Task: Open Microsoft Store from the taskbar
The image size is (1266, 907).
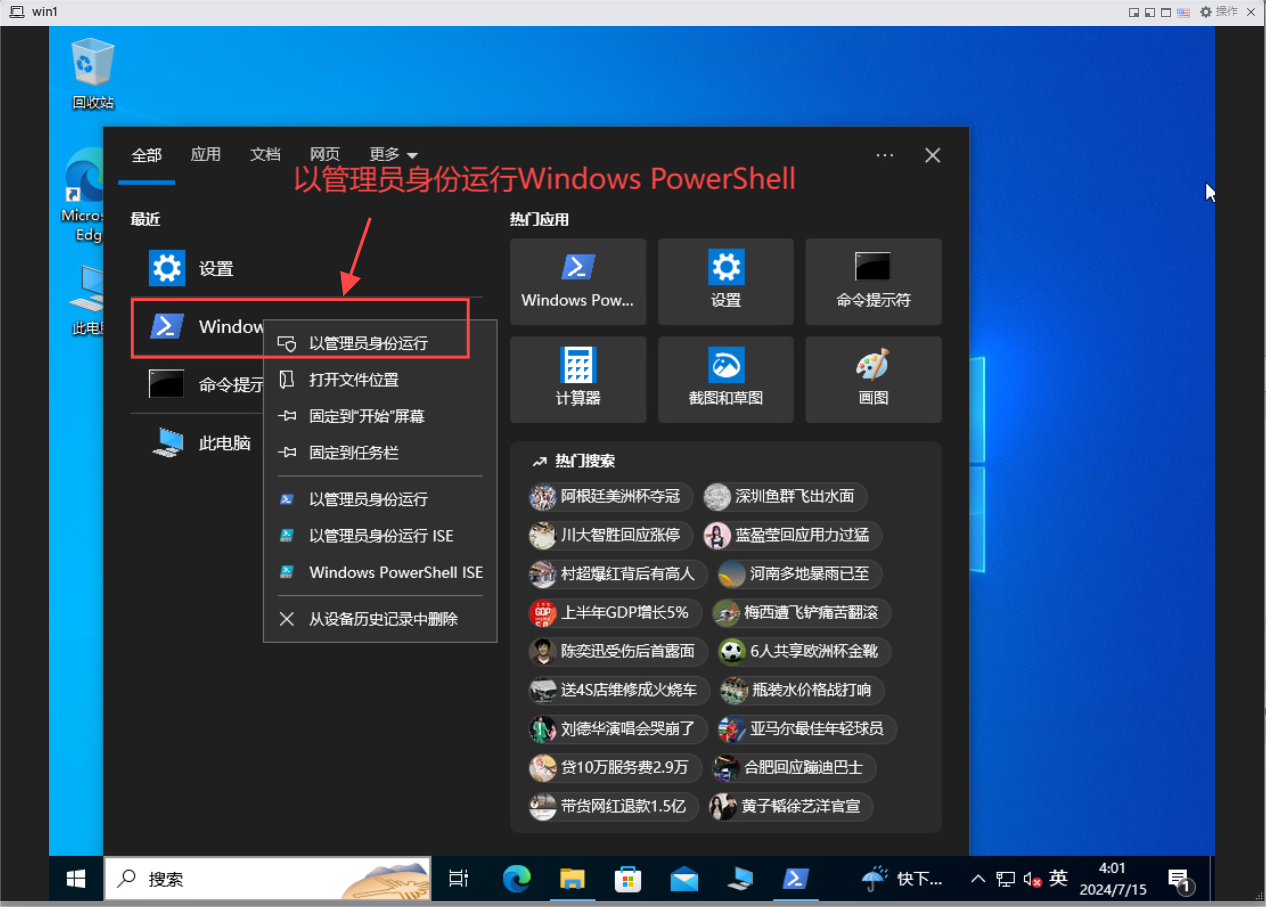Action: tap(628, 878)
